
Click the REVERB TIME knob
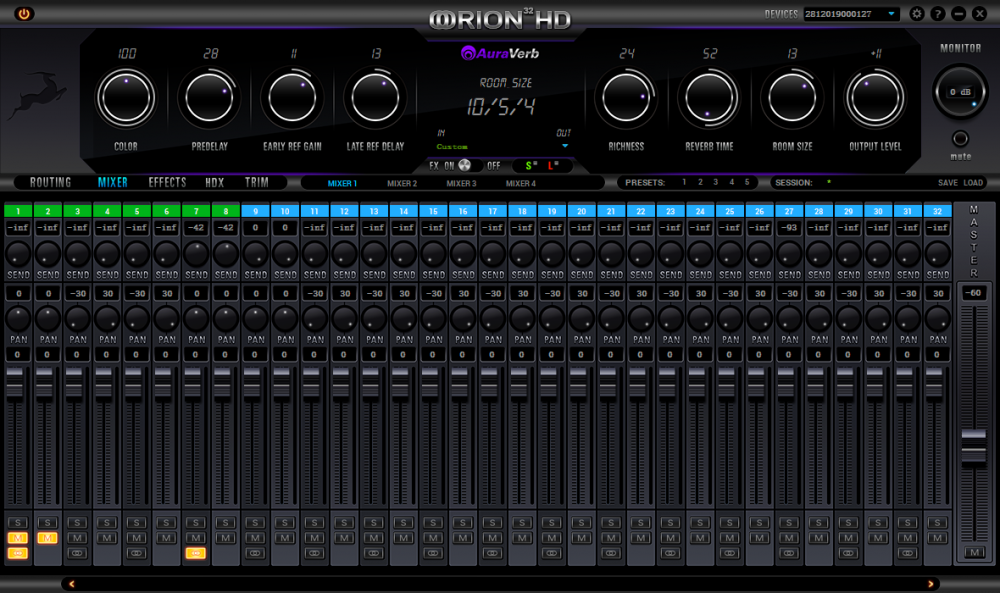coord(709,97)
